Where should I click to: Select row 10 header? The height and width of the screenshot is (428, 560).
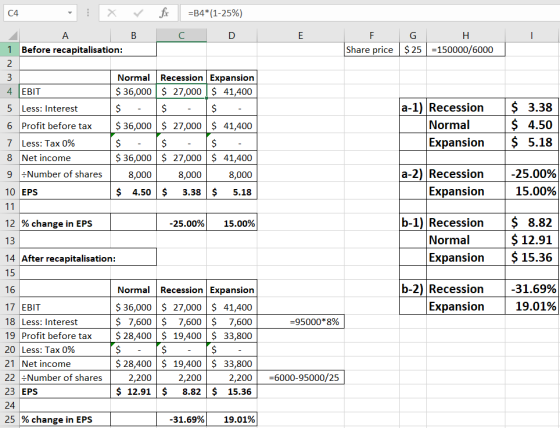click(x=10, y=192)
